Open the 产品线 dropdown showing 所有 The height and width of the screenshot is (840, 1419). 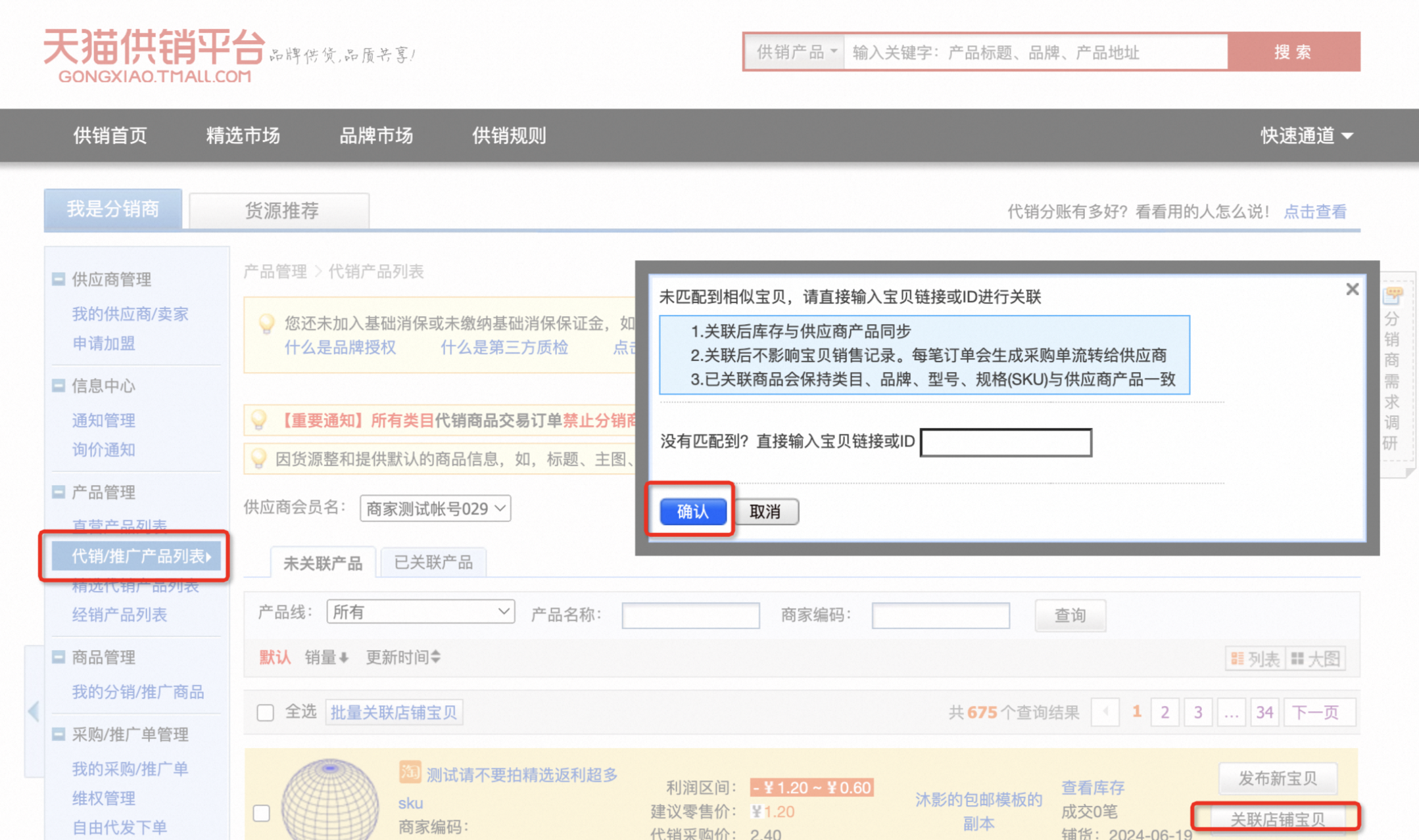pos(420,612)
